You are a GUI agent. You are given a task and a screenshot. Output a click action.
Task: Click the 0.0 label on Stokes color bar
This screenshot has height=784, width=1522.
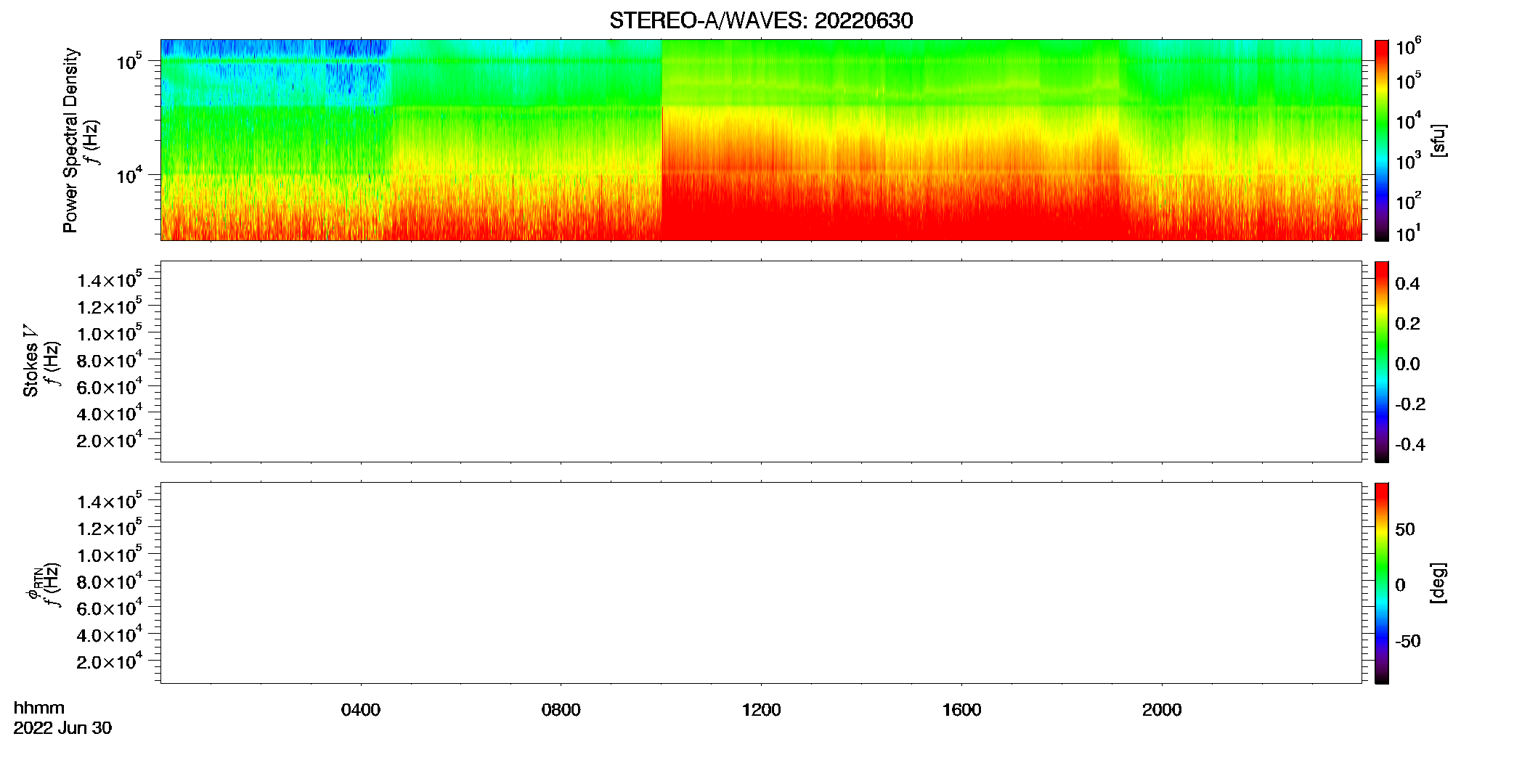1407,364
